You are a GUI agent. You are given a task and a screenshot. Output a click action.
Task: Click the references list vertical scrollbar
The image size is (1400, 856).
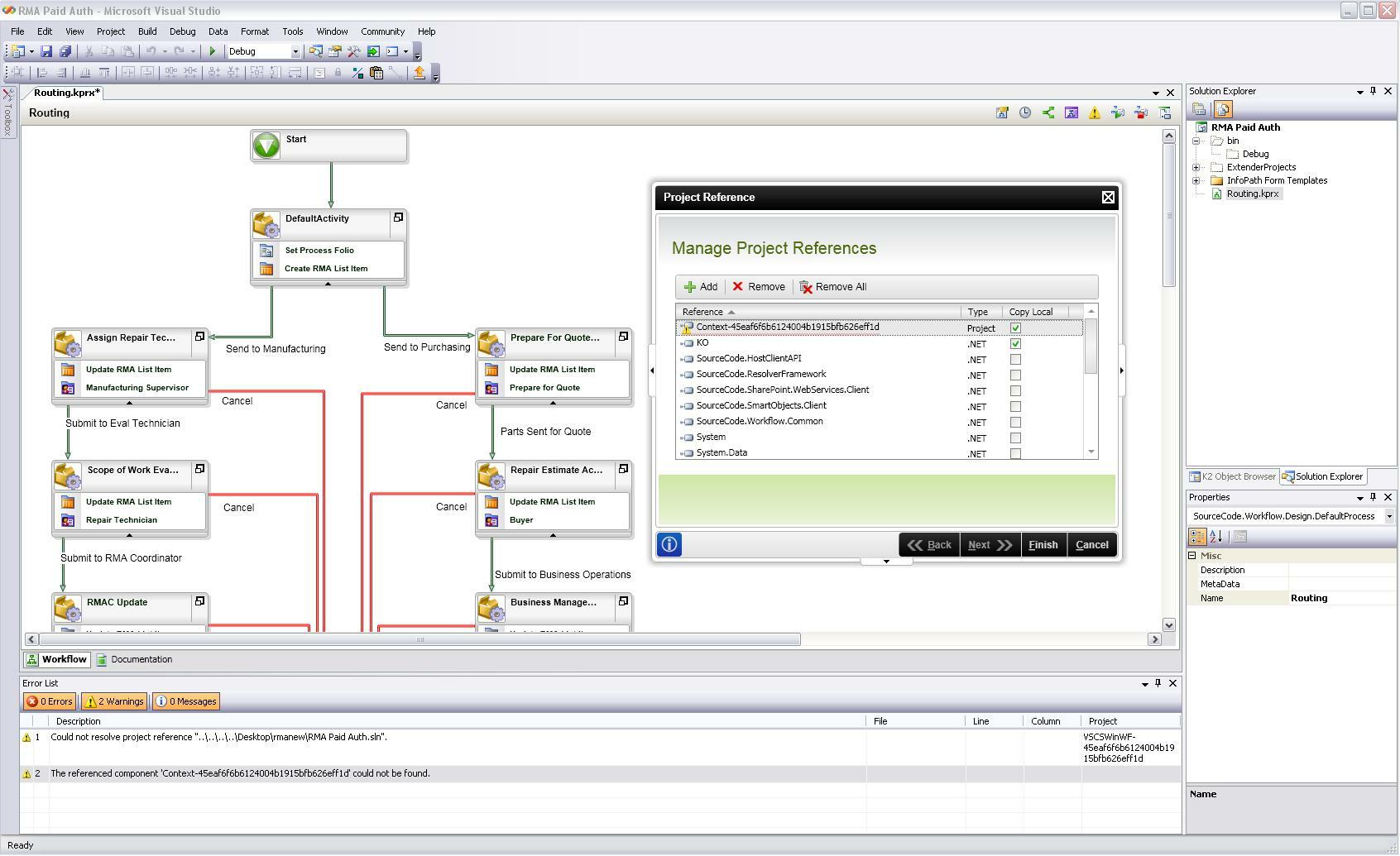tap(1091, 347)
